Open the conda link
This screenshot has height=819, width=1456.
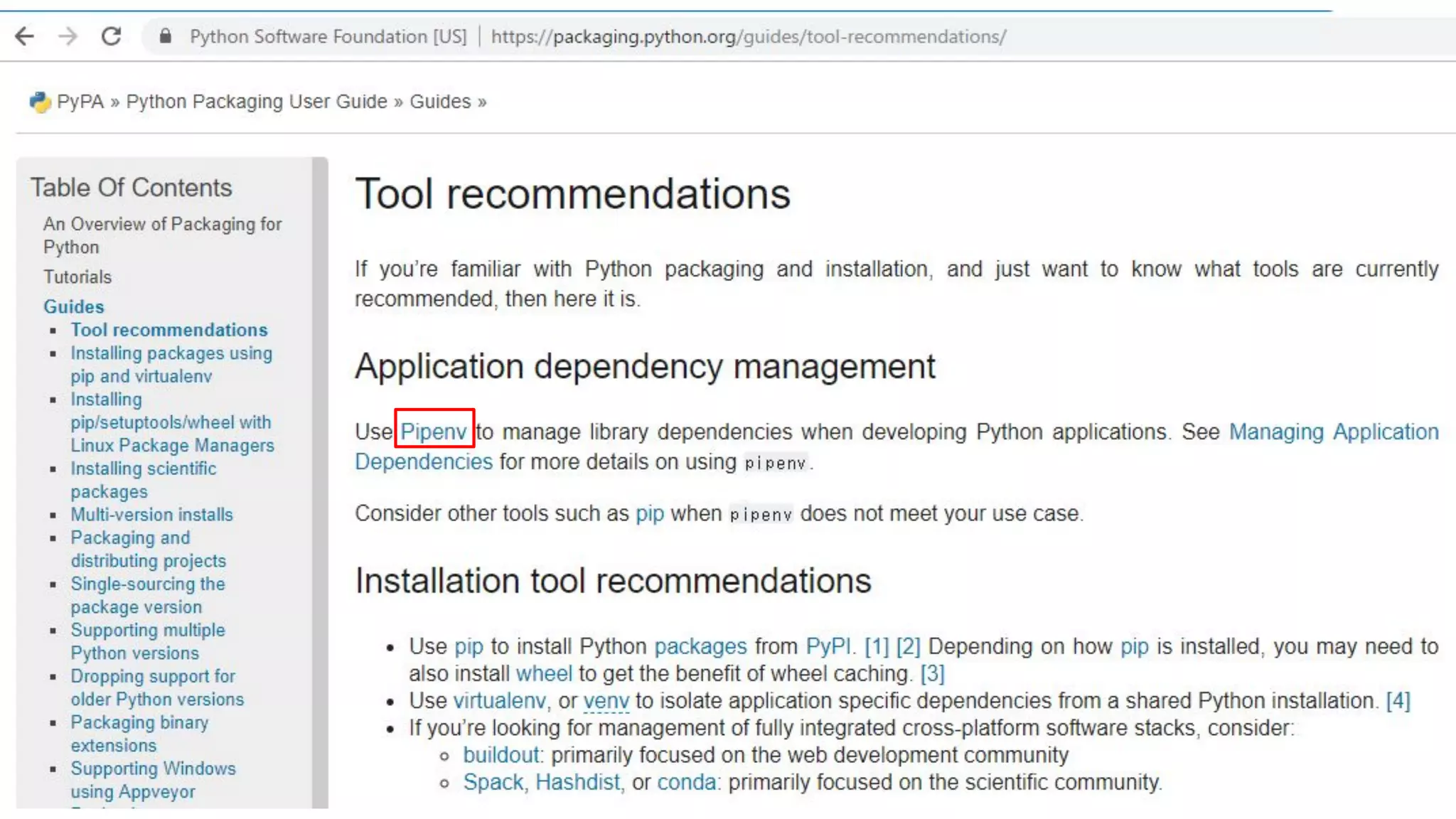[685, 782]
